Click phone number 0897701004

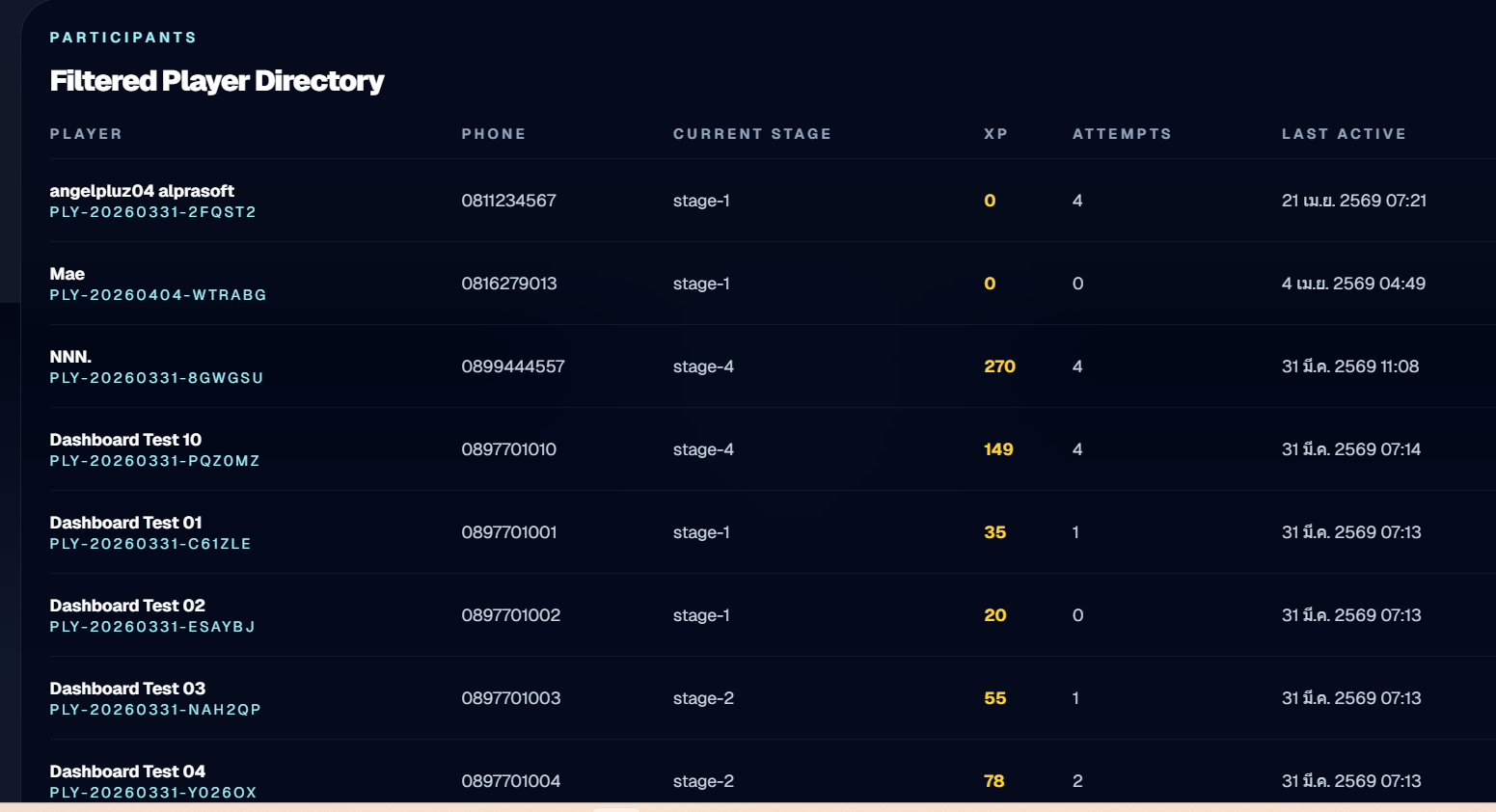point(511,781)
